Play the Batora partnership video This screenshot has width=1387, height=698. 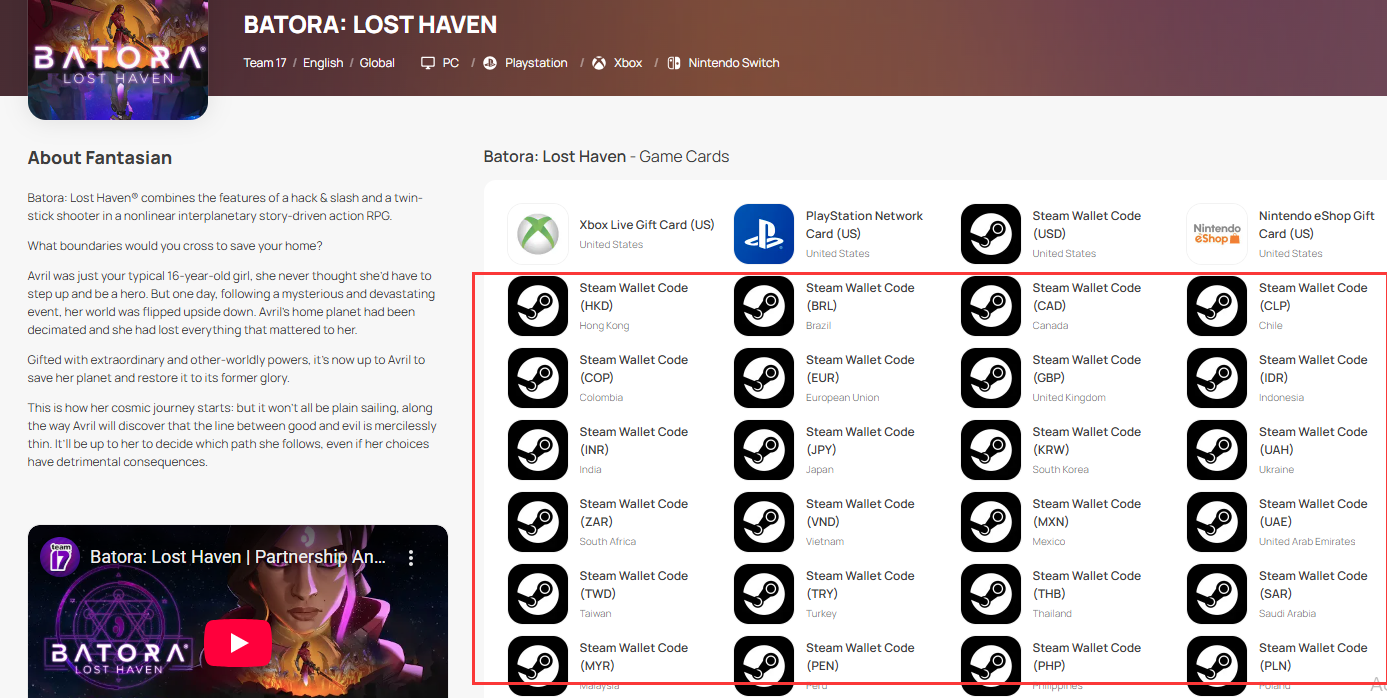click(238, 642)
